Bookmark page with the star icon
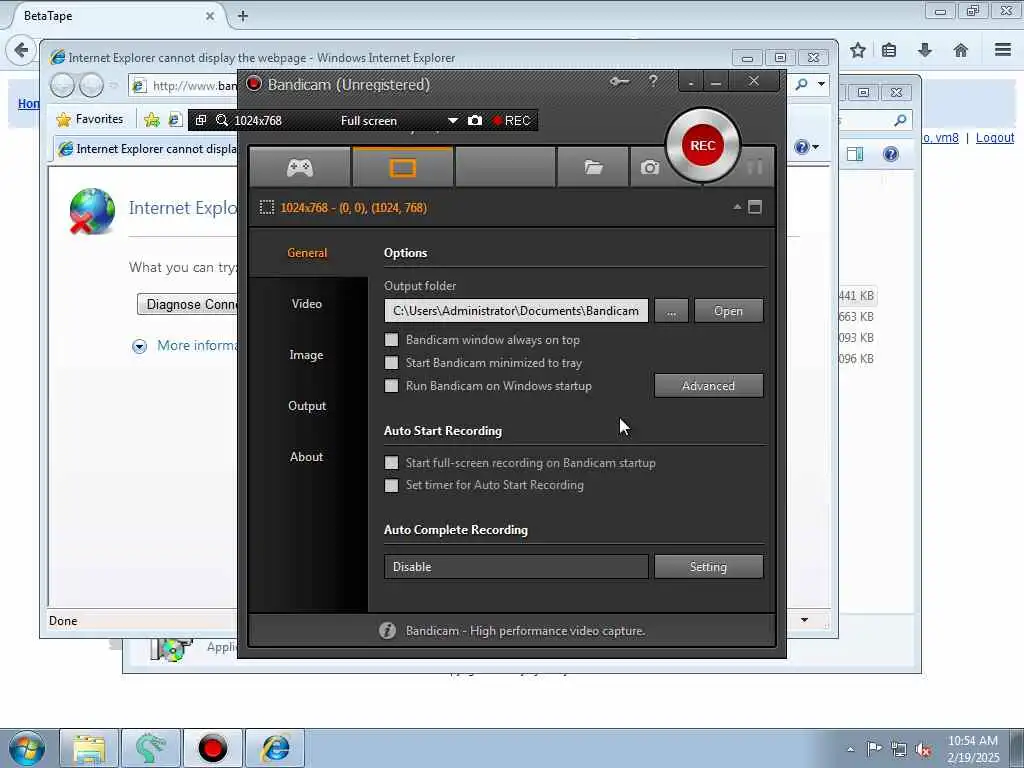 click(858, 50)
